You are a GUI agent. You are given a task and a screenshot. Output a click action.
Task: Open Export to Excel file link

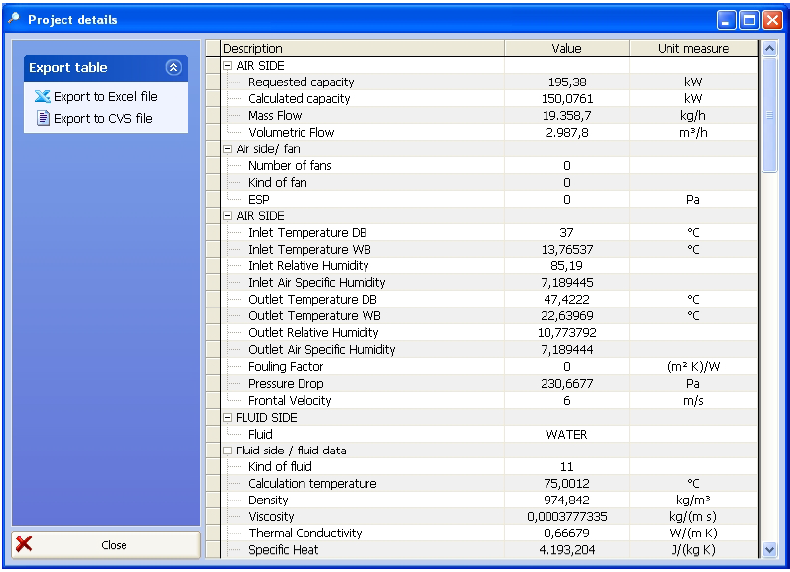pos(105,97)
